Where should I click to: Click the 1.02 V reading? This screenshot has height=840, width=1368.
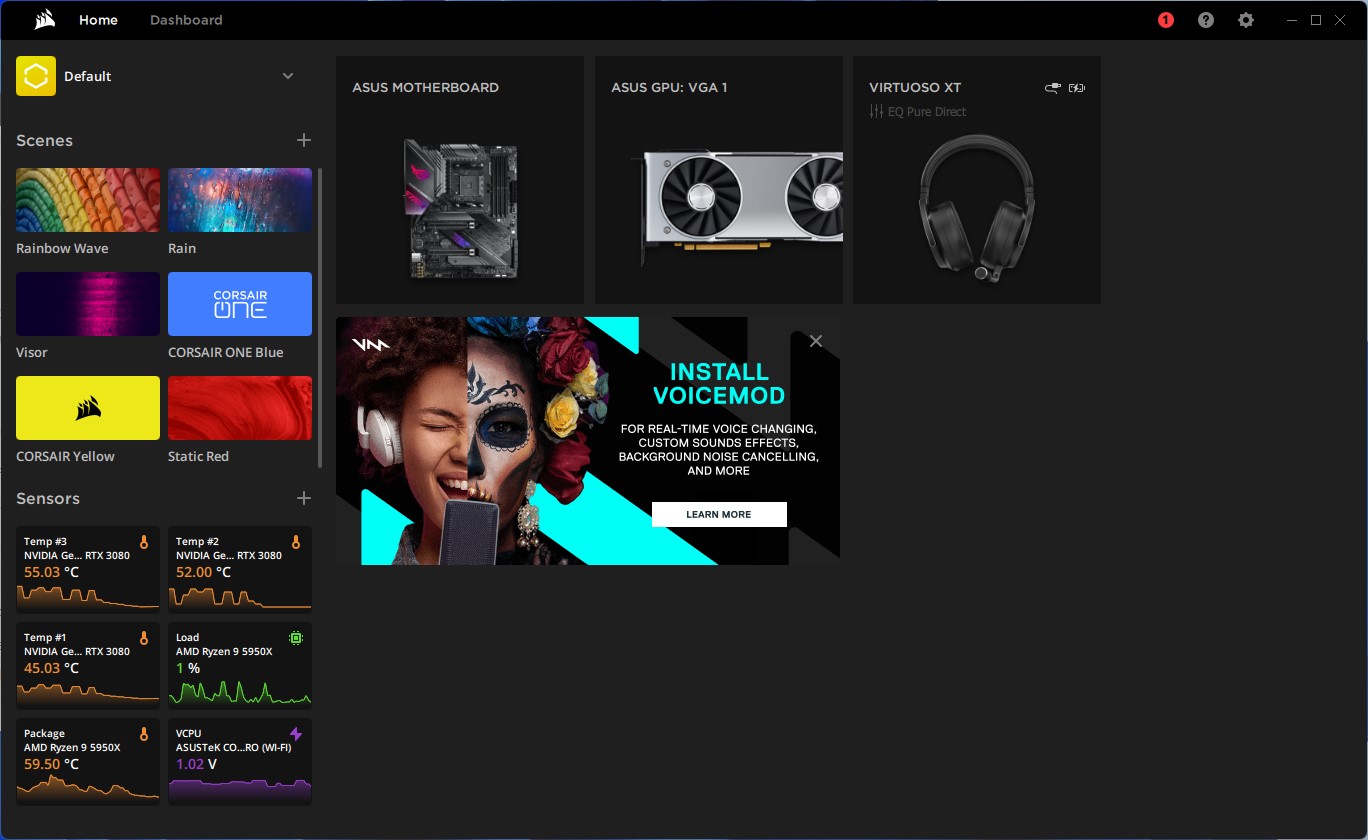coord(197,764)
